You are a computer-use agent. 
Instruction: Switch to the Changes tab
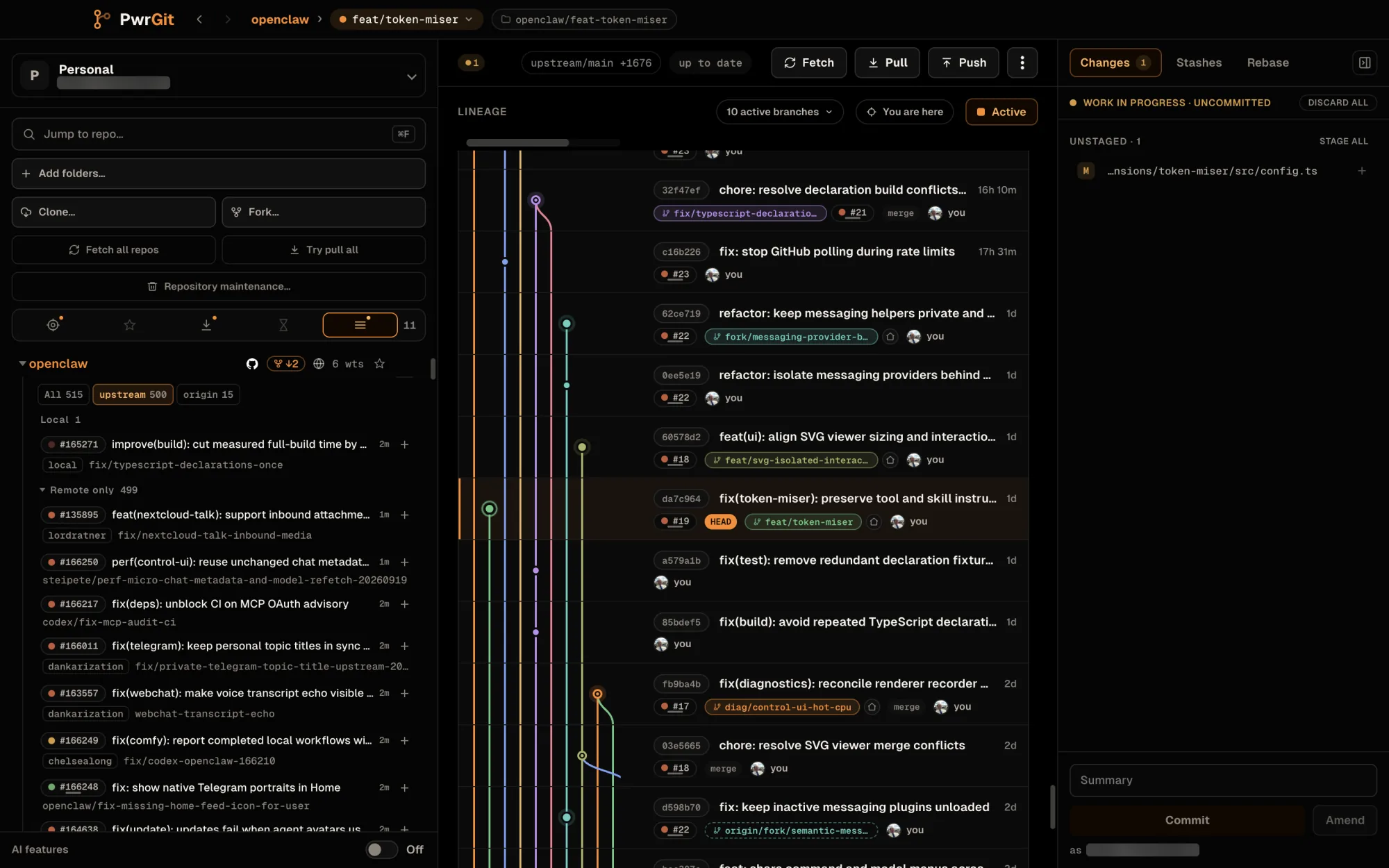[1115, 62]
